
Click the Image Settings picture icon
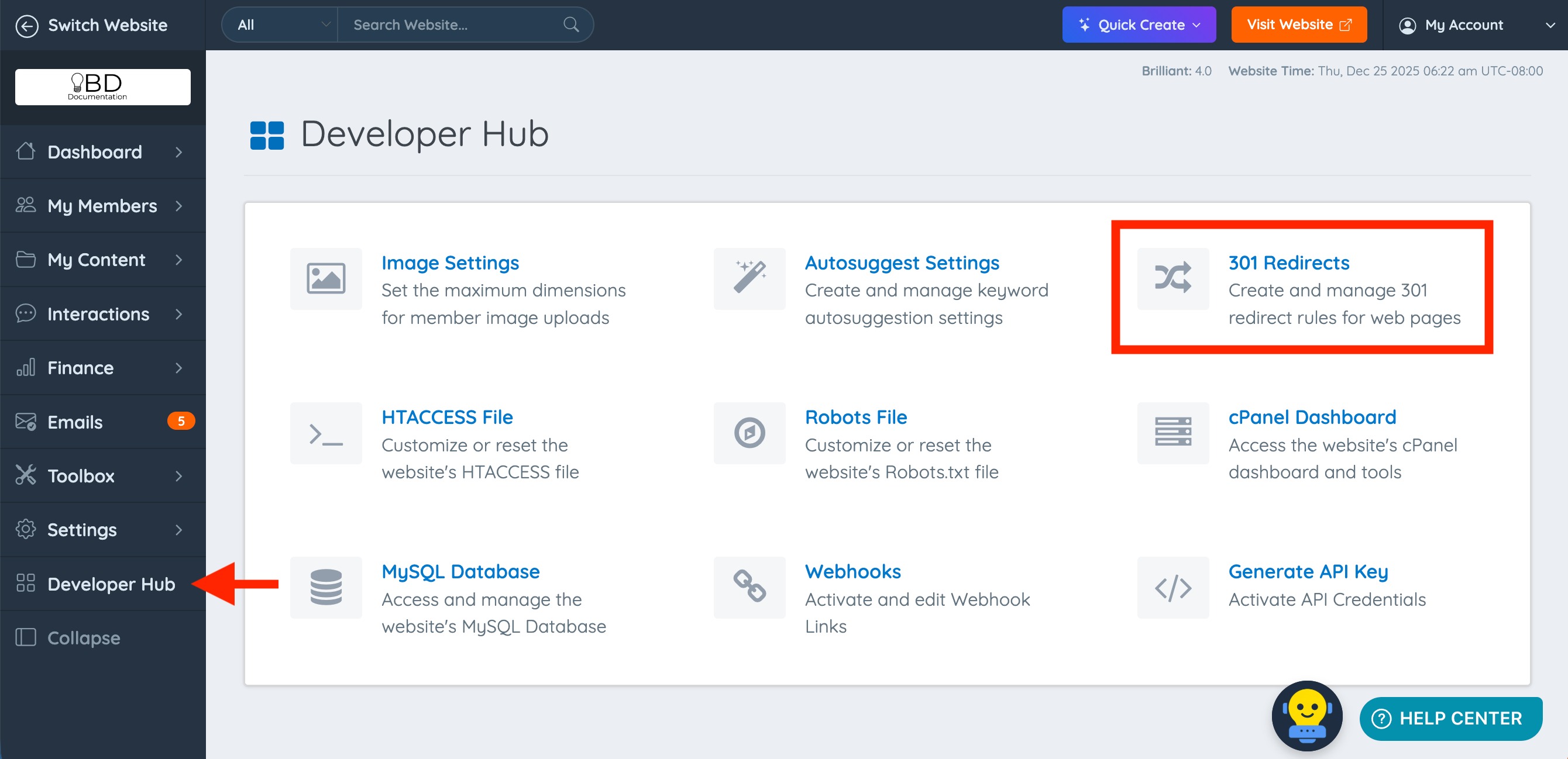[x=326, y=278]
